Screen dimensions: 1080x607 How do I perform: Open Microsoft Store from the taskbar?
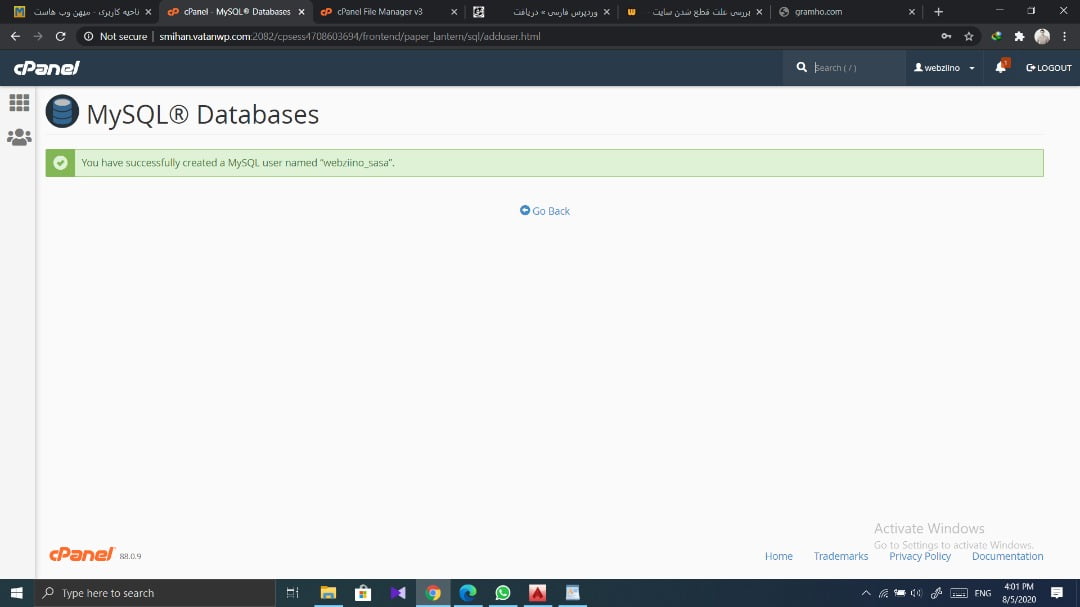tap(363, 593)
